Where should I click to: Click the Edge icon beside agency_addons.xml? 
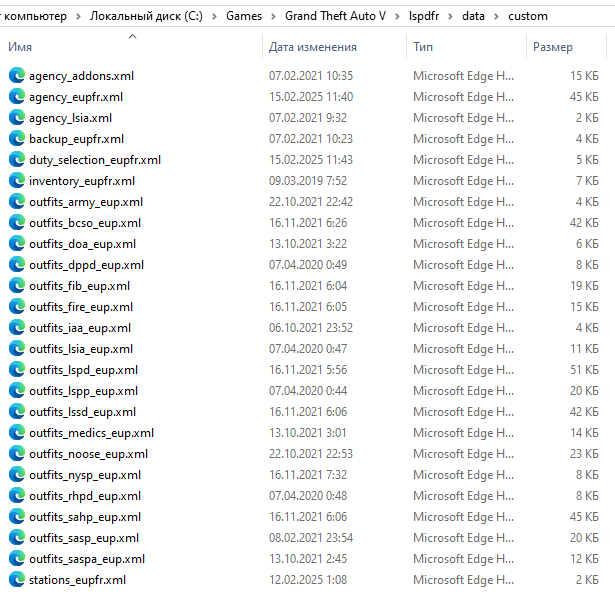17,75
